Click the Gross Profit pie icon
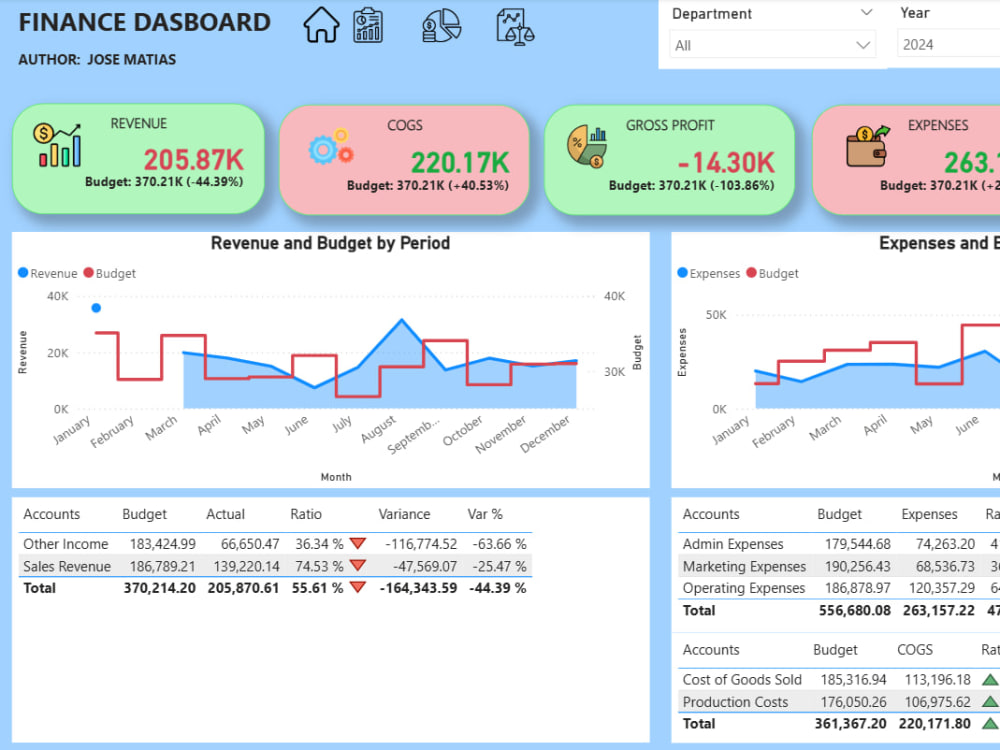This screenshot has height=750, width=1000. coord(587,146)
